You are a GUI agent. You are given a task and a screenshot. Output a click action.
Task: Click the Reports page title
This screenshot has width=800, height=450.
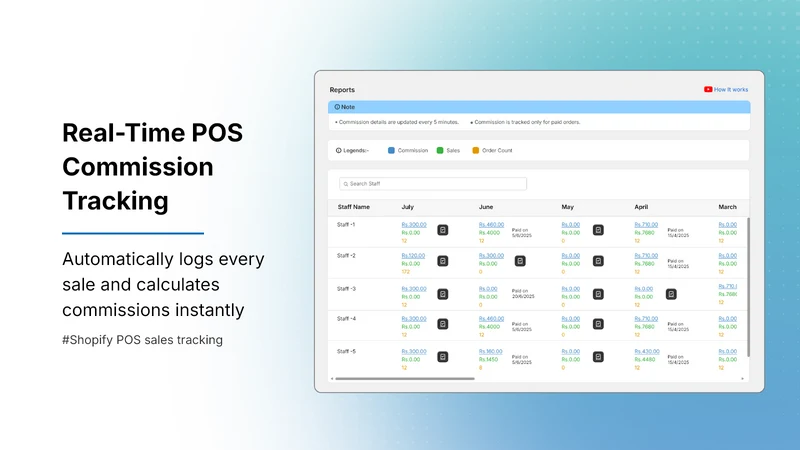pos(342,90)
